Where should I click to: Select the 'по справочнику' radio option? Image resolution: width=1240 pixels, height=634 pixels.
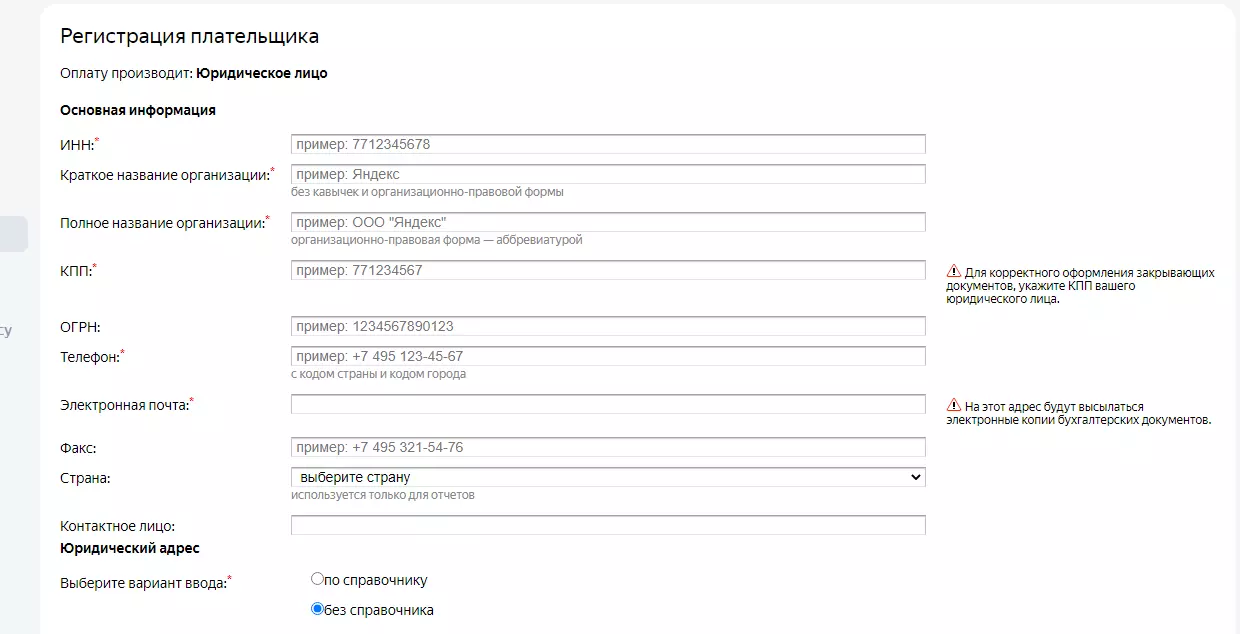317,579
